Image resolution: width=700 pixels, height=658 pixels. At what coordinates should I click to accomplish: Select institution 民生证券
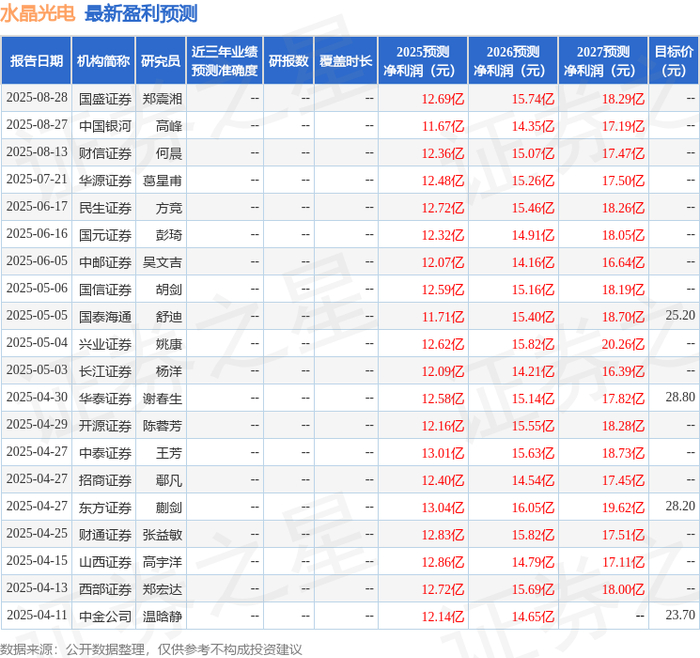[x=105, y=208]
